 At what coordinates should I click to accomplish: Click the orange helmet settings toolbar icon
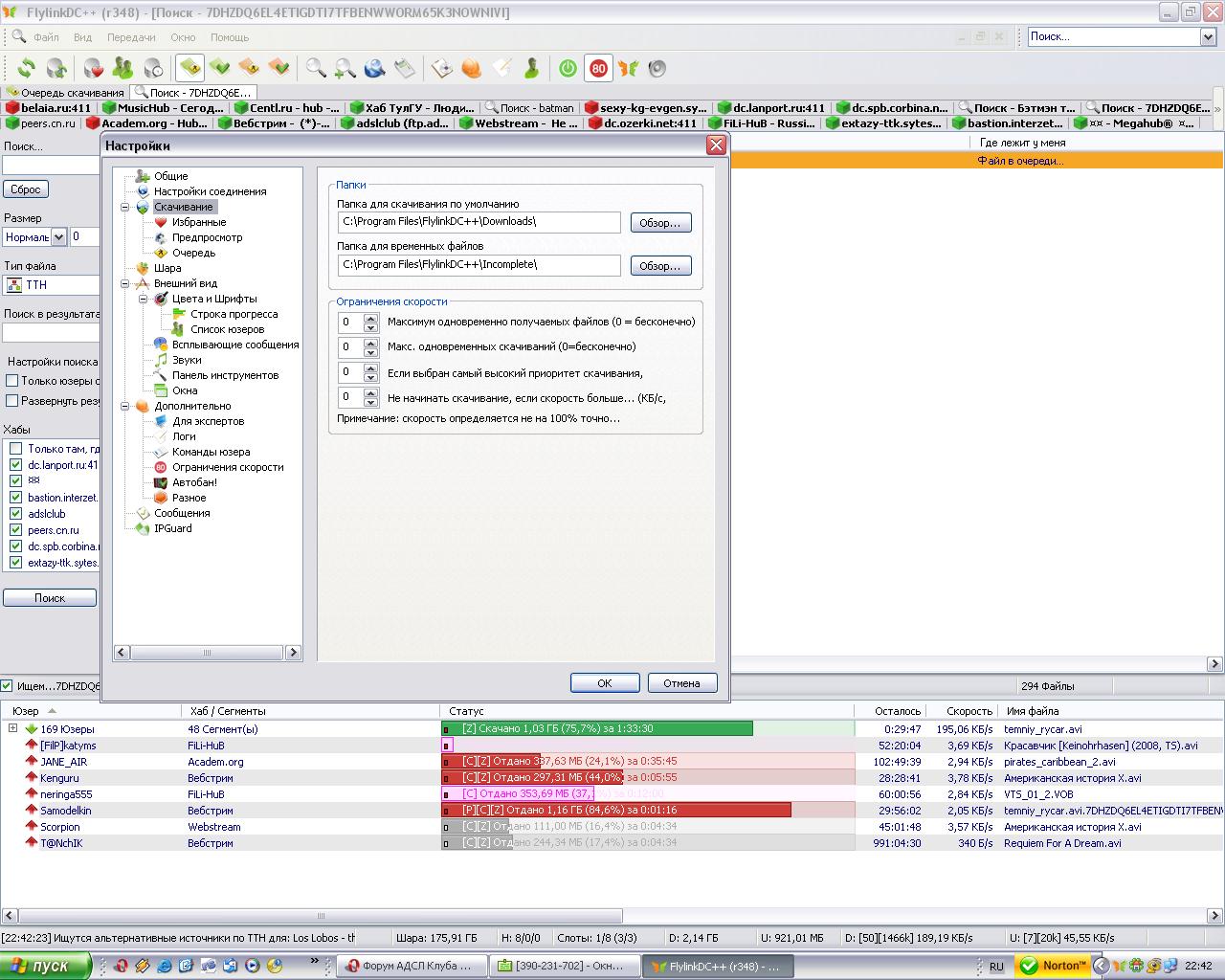(x=471, y=68)
